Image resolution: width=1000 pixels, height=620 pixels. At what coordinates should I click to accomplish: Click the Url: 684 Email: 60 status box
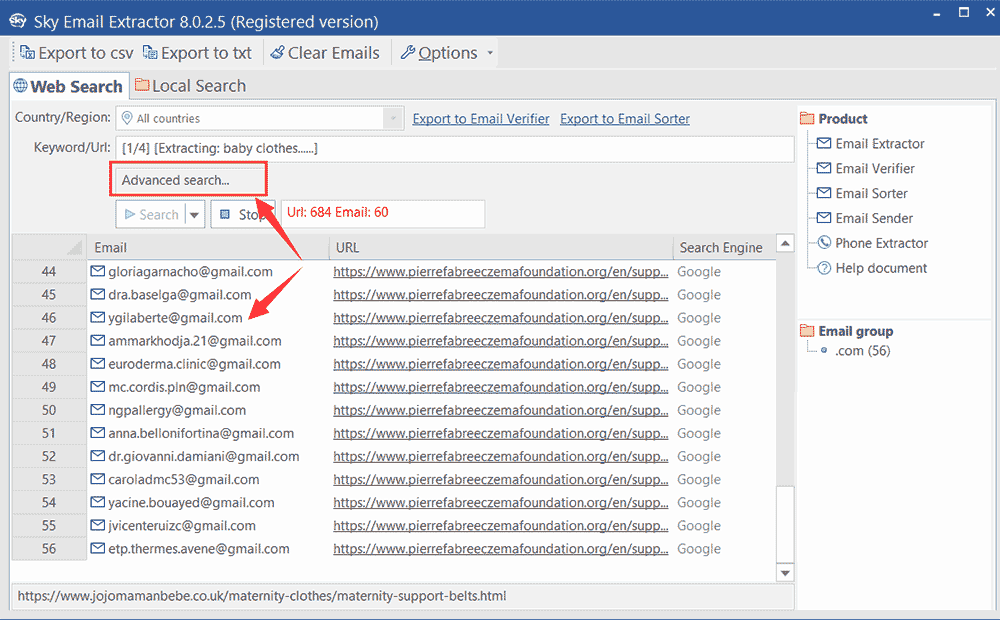click(x=383, y=213)
